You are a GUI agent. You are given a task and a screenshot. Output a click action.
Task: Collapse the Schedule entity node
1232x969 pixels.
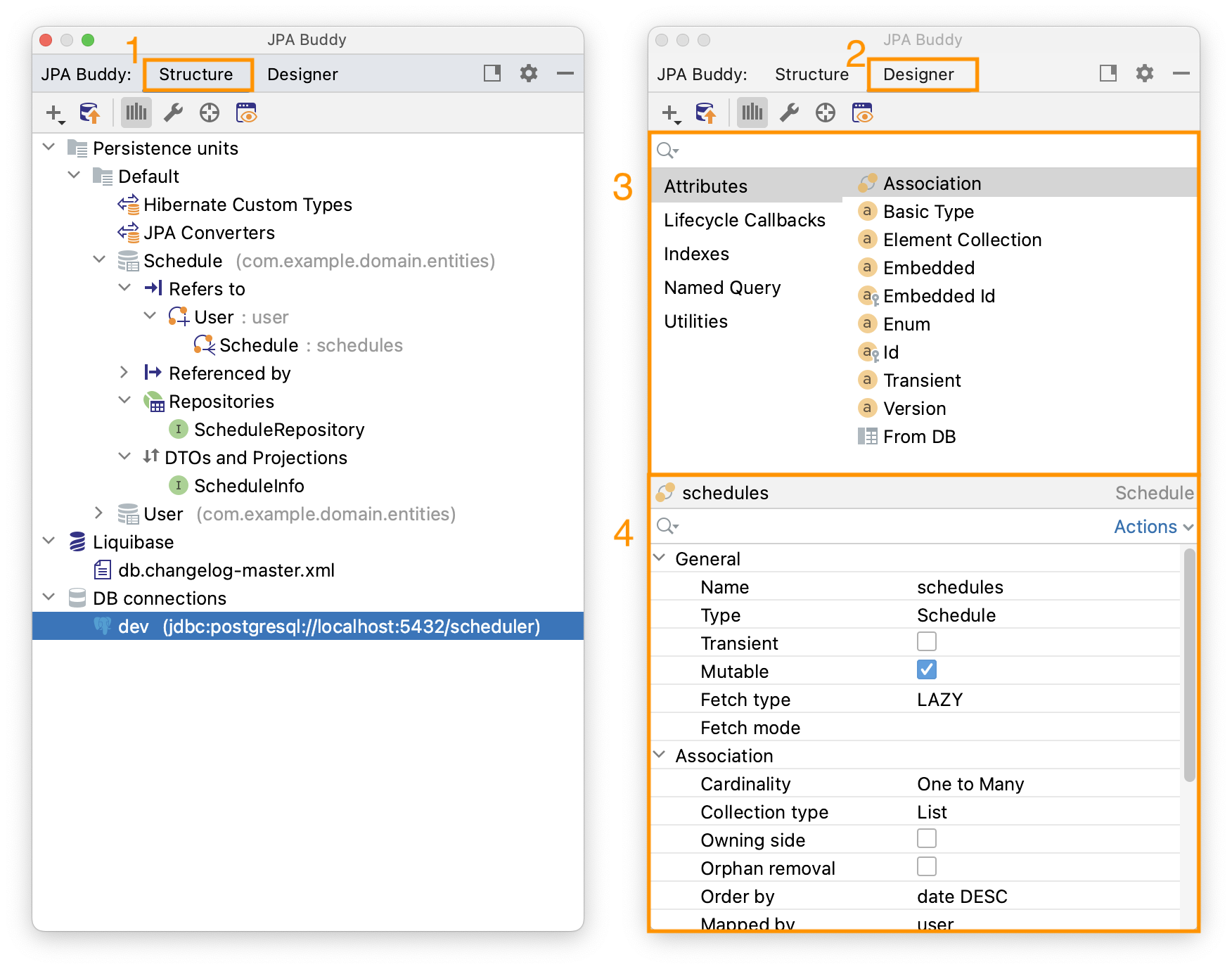pos(100,259)
